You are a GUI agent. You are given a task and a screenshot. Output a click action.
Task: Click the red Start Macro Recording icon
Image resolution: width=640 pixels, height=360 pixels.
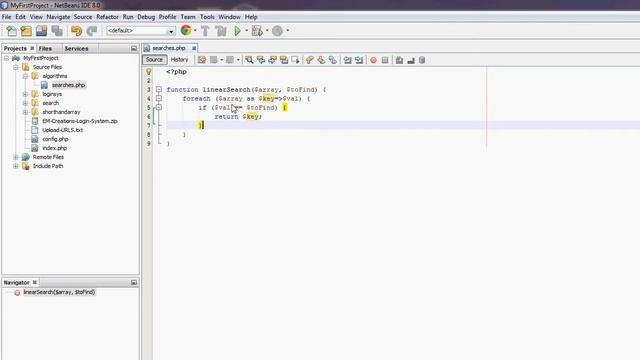point(373,60)
